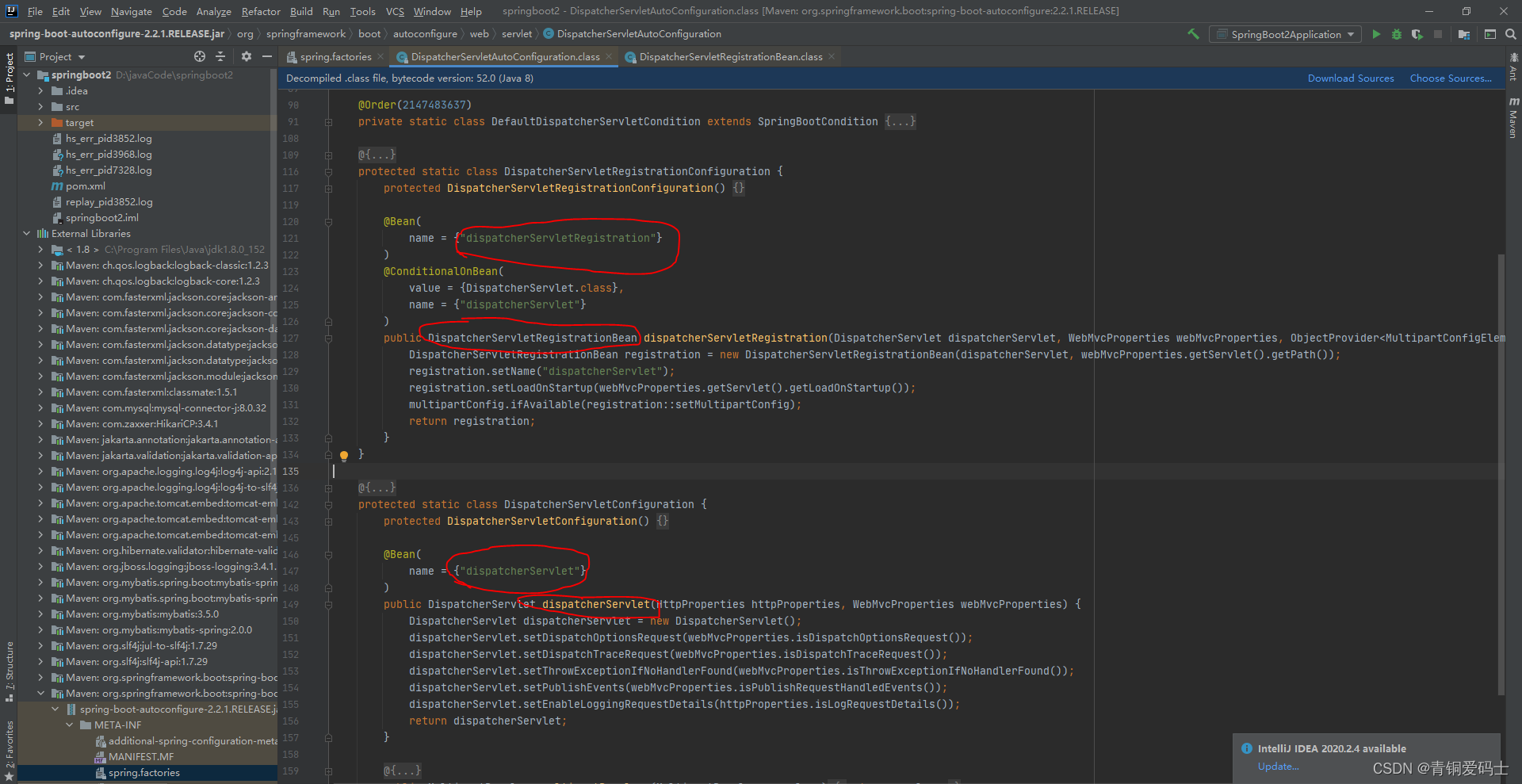The height and width of the screenshot is (784, 1522).
Task: Click the yellow intention light bulb
Action: pyautogui.click(x=344, y=456)
